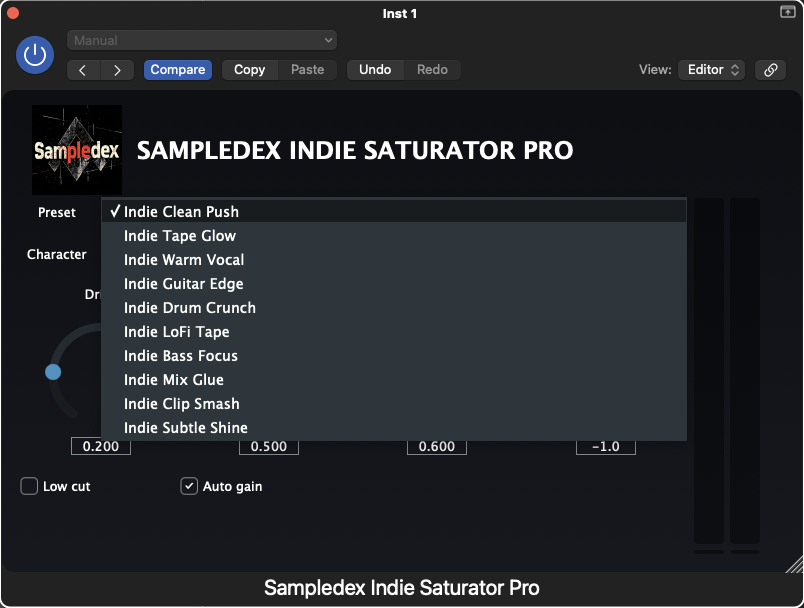This screenshot has height=608, width=804.
Task: Select the Indie Tape Glow preset
Action: 179,235
